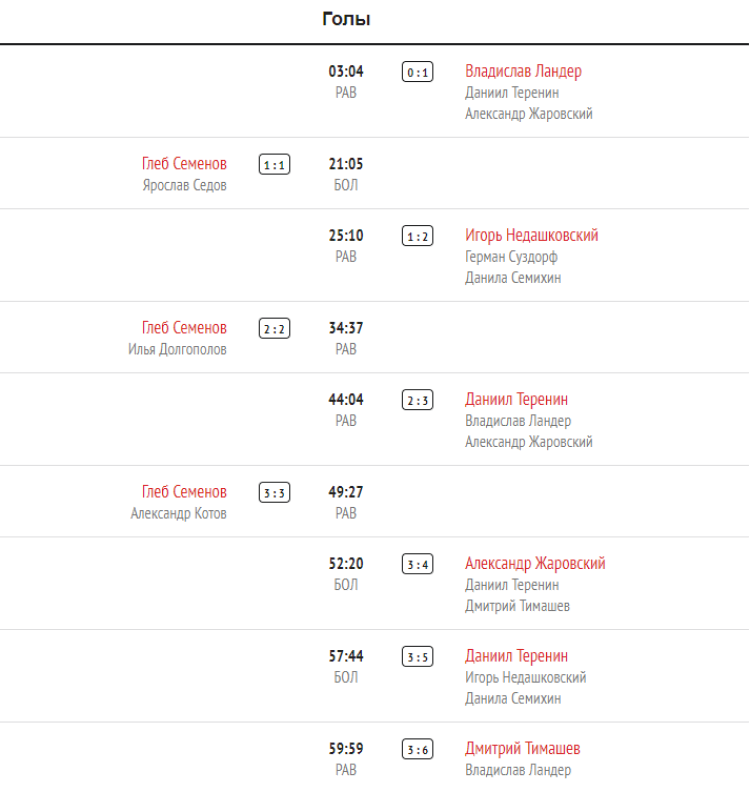The width and height of the screenshot is (750, 792).
Task: Select scorer Игорь Недашковский on the 1:2 goal
Action: coord(531,236)
